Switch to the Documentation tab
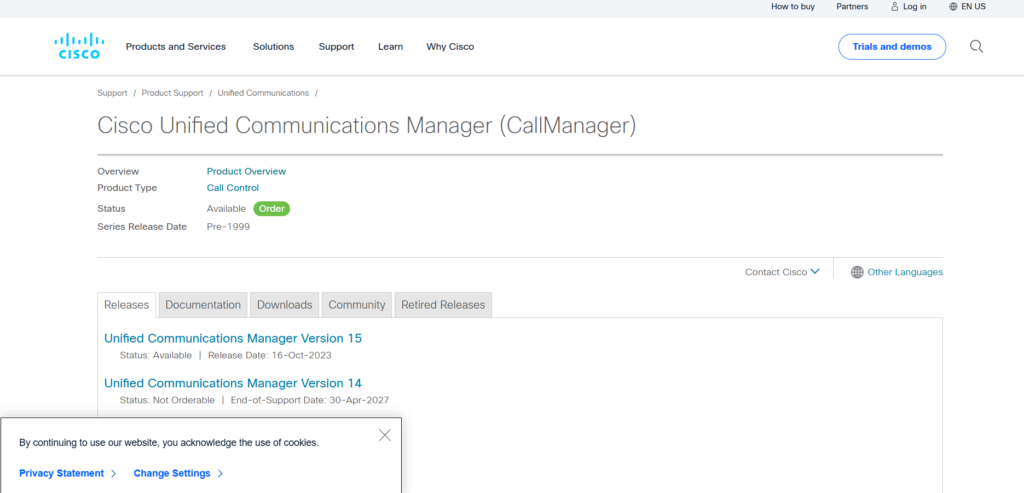 [203, 305]
